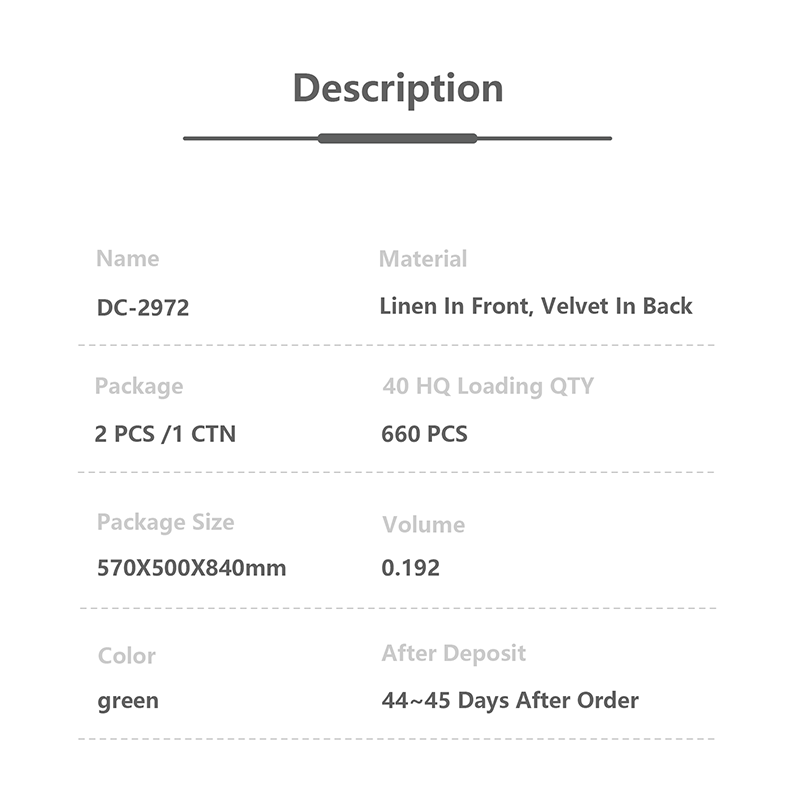This screenshot has width=800, height=797.
Task: Select the Package Size label
Action: [x=166, y=522]
